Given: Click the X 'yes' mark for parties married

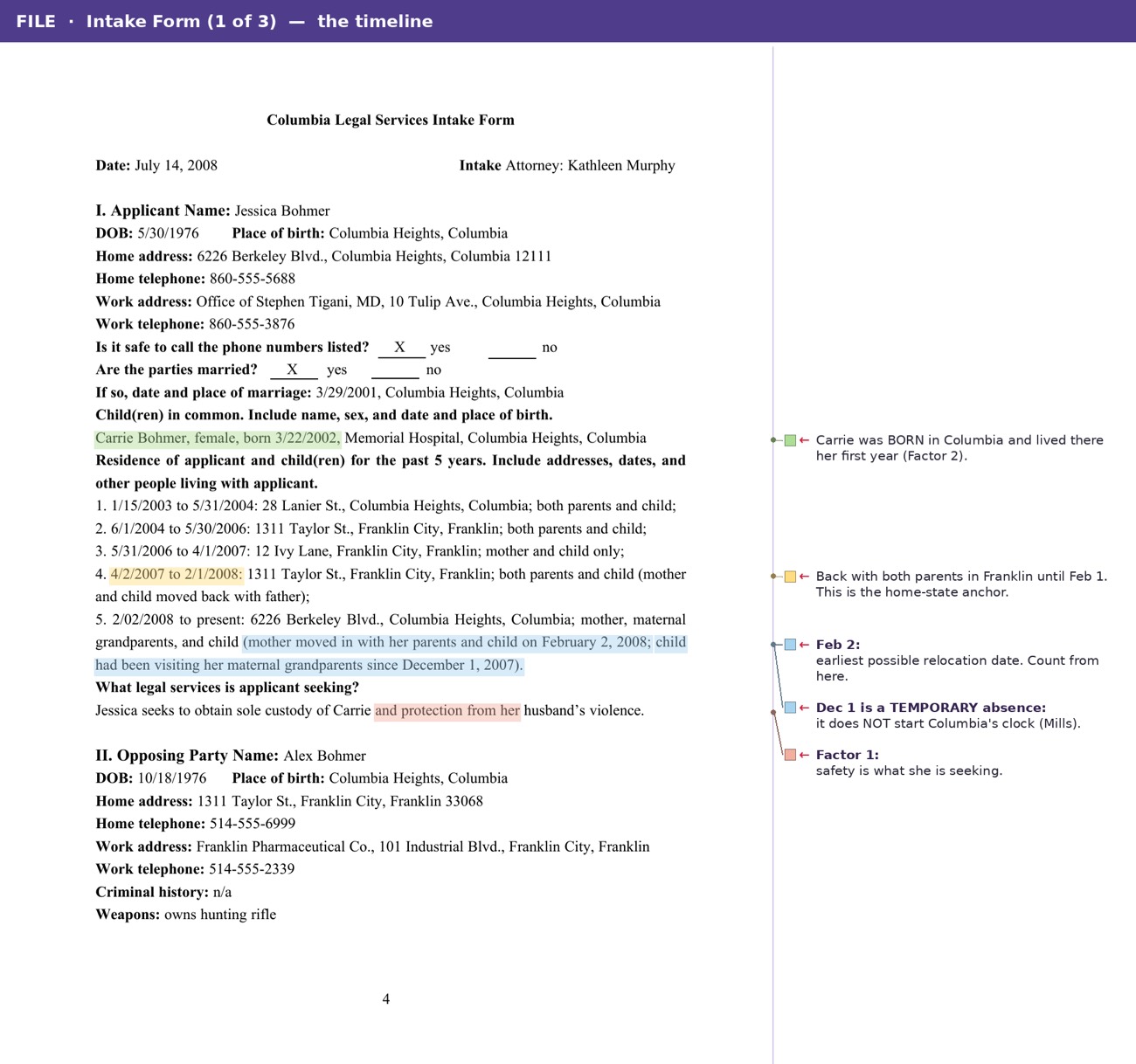Looking at the screenshot, I should click(293, 370).
